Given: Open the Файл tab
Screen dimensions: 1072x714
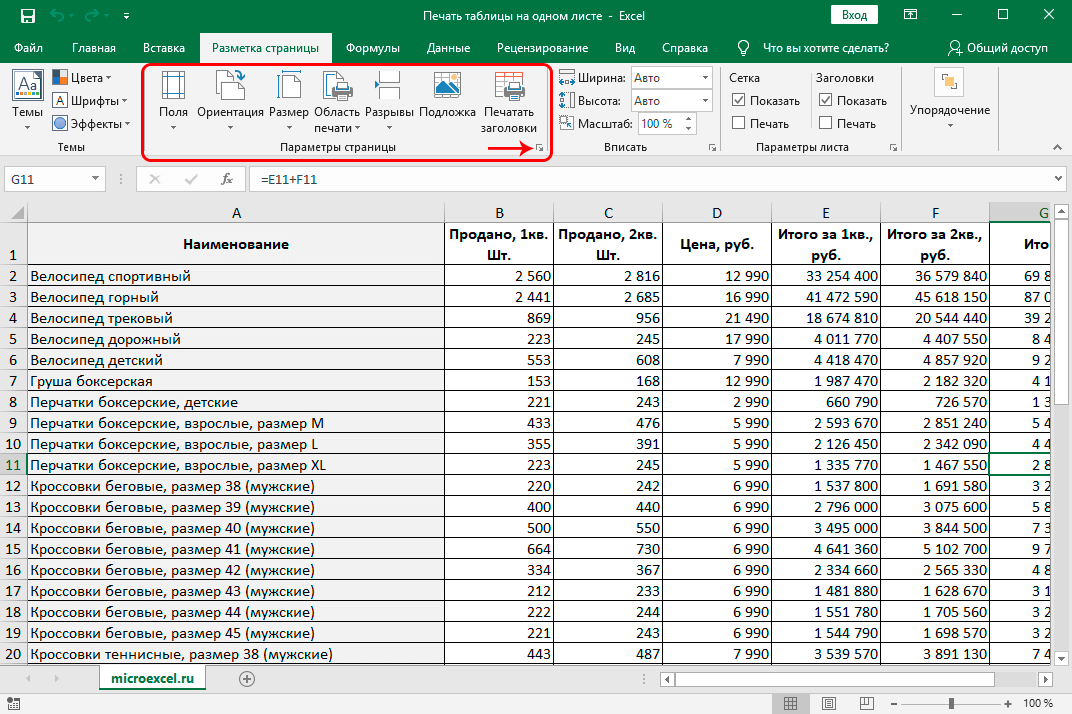Looking at the screenshot, I should click(x=28, y=48).
